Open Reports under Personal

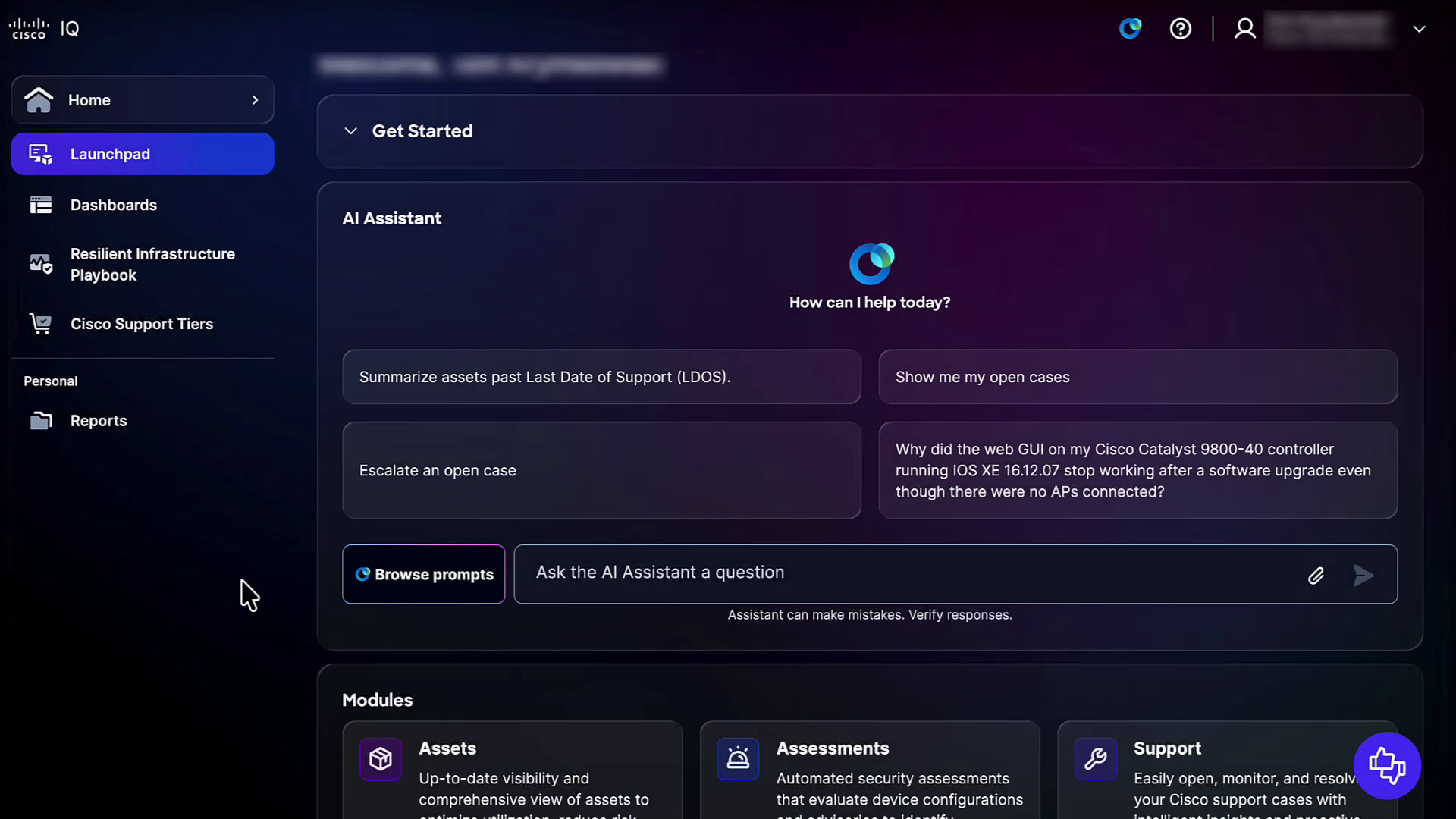pos(143,421)
